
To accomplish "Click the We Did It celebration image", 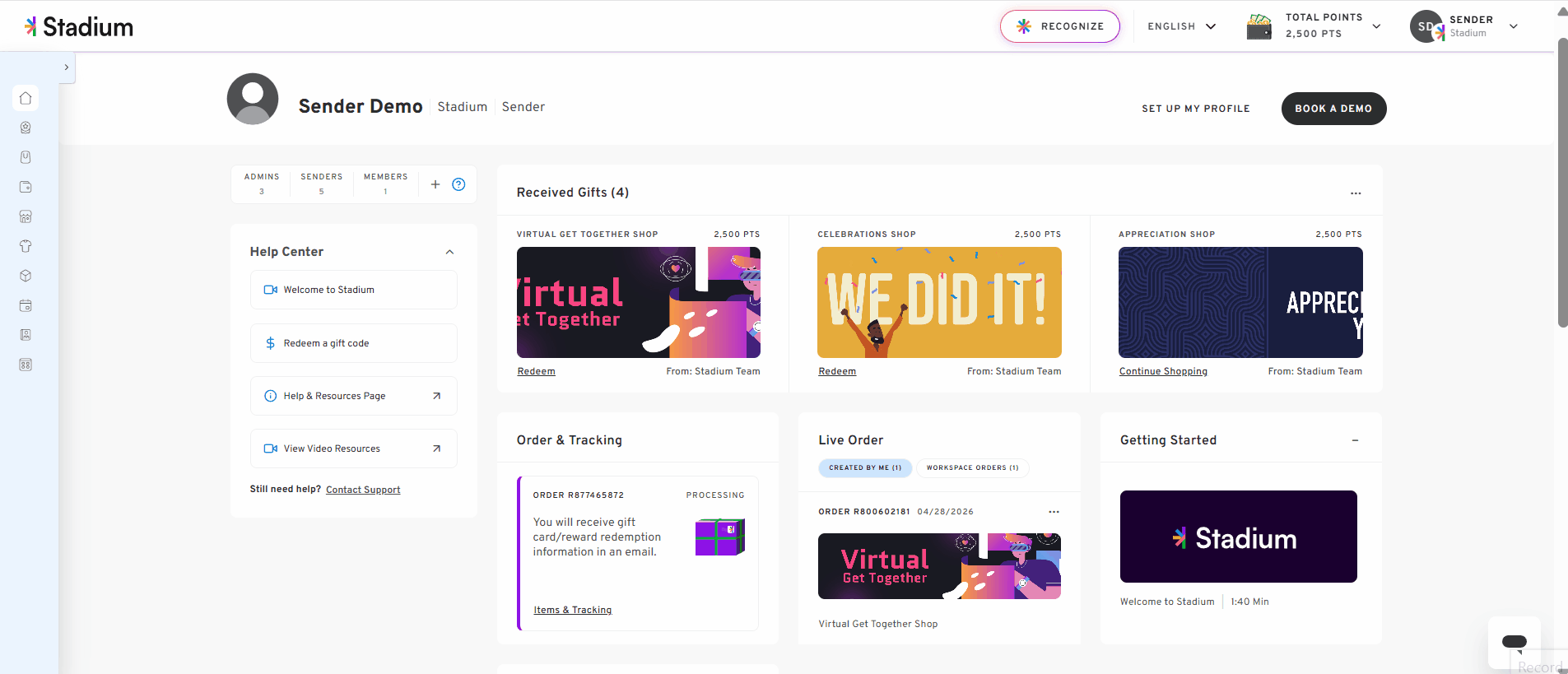I will (x=939, y=302).
